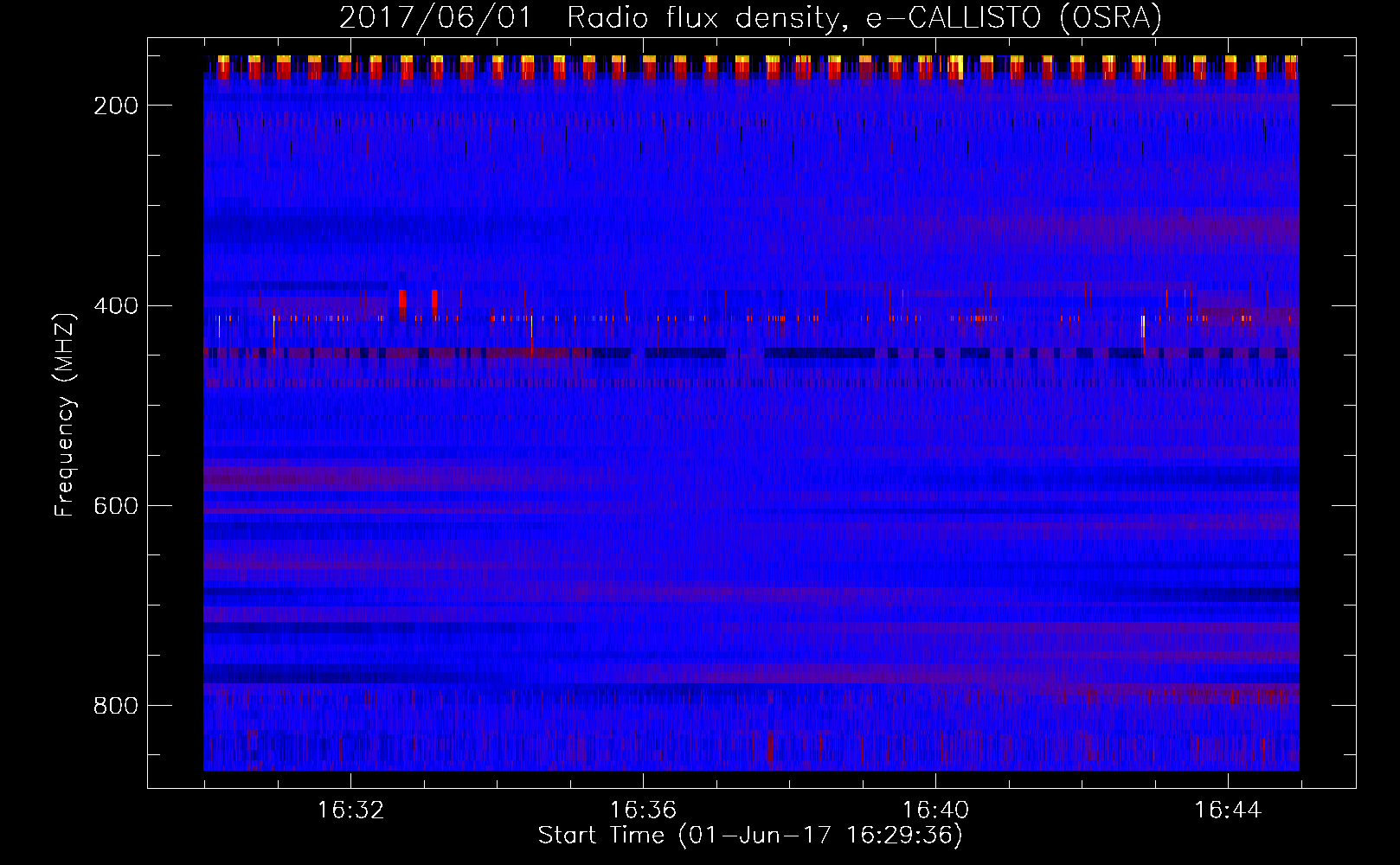Click the 800 frequency tick label
The width and height of the screenshot is (1400, 865).
[x=116, y=706]
